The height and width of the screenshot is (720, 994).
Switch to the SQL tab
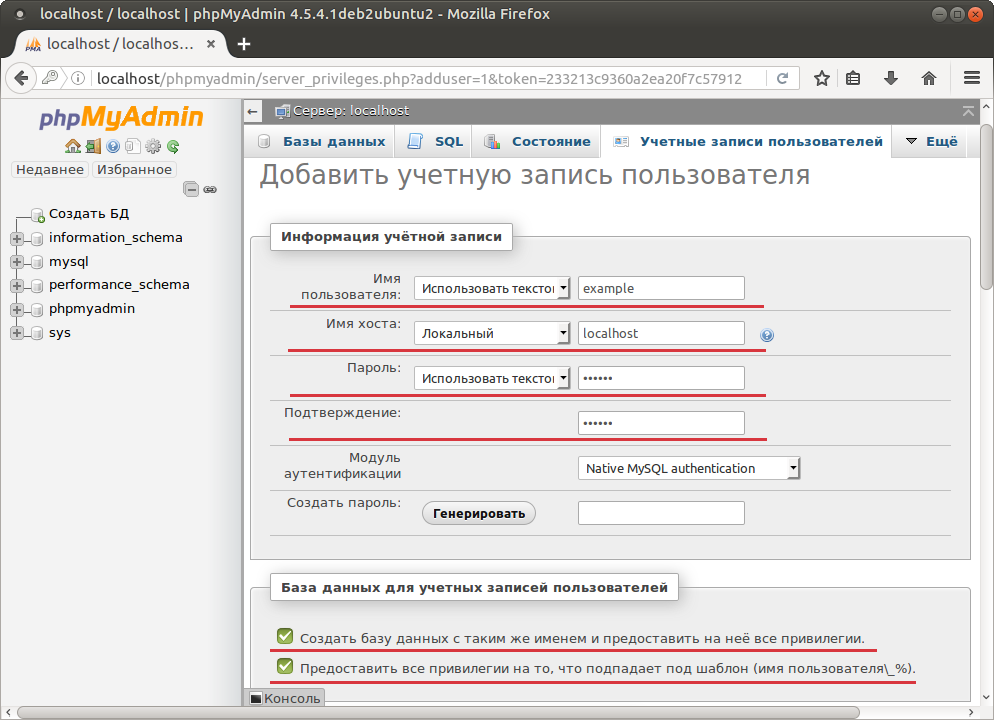433,141
